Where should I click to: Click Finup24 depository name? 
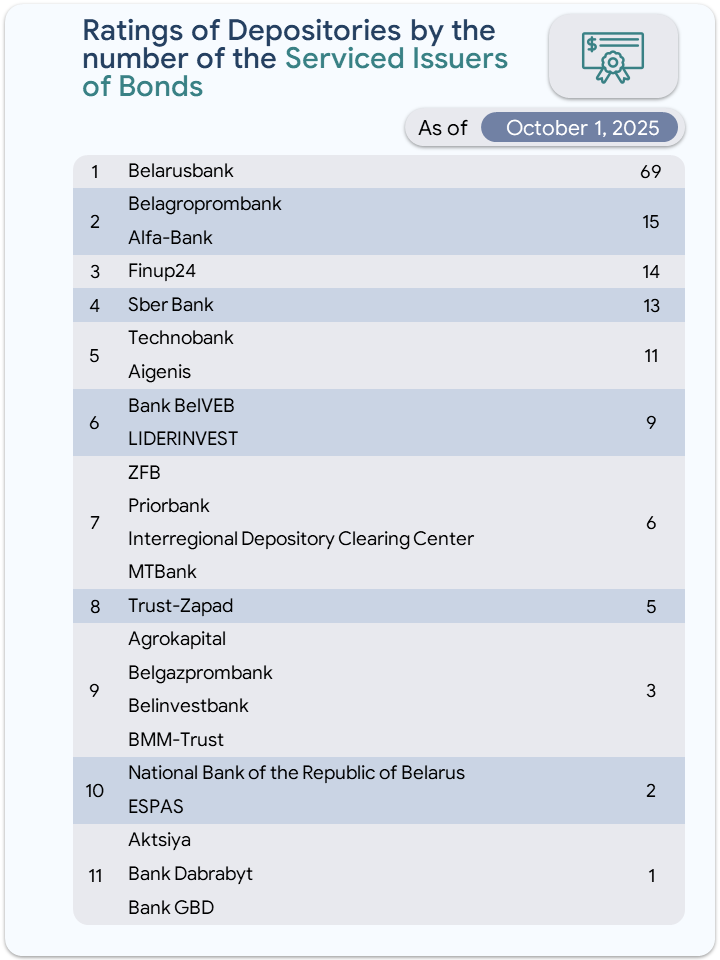click(163, 271)
